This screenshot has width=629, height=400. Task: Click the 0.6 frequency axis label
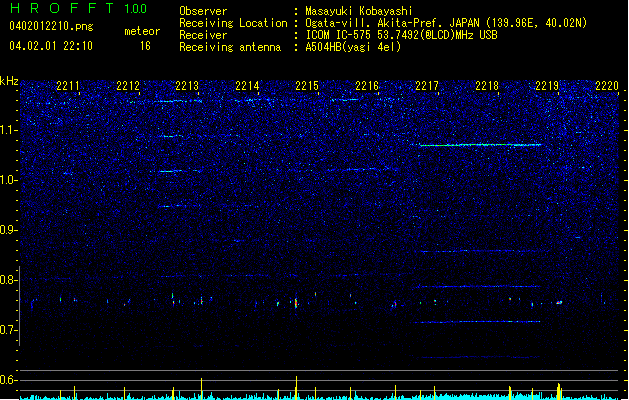pyautogui.click(x=9, y=380)
